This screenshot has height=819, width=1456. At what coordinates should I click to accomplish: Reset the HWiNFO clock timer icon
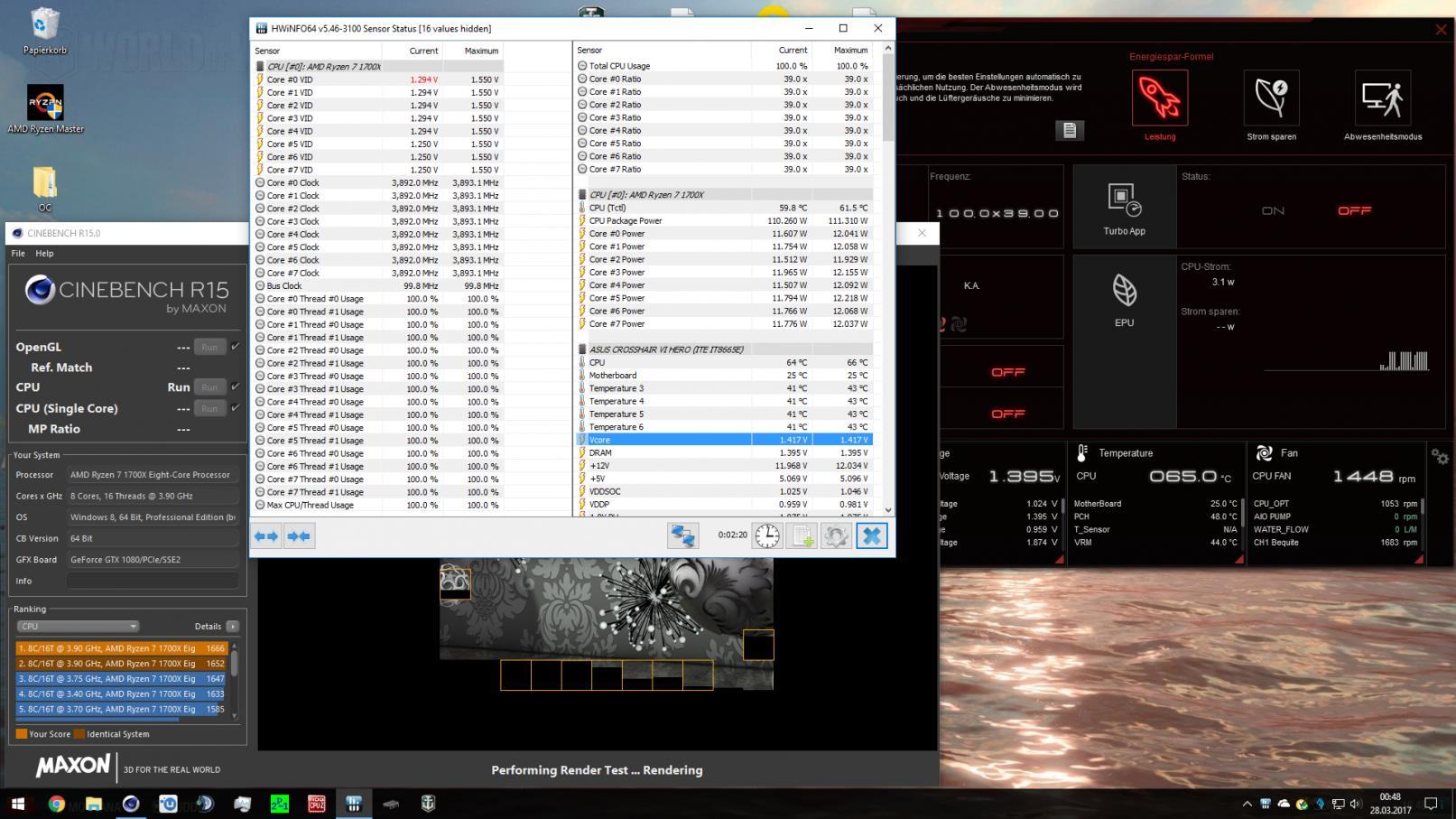[767, 535]
